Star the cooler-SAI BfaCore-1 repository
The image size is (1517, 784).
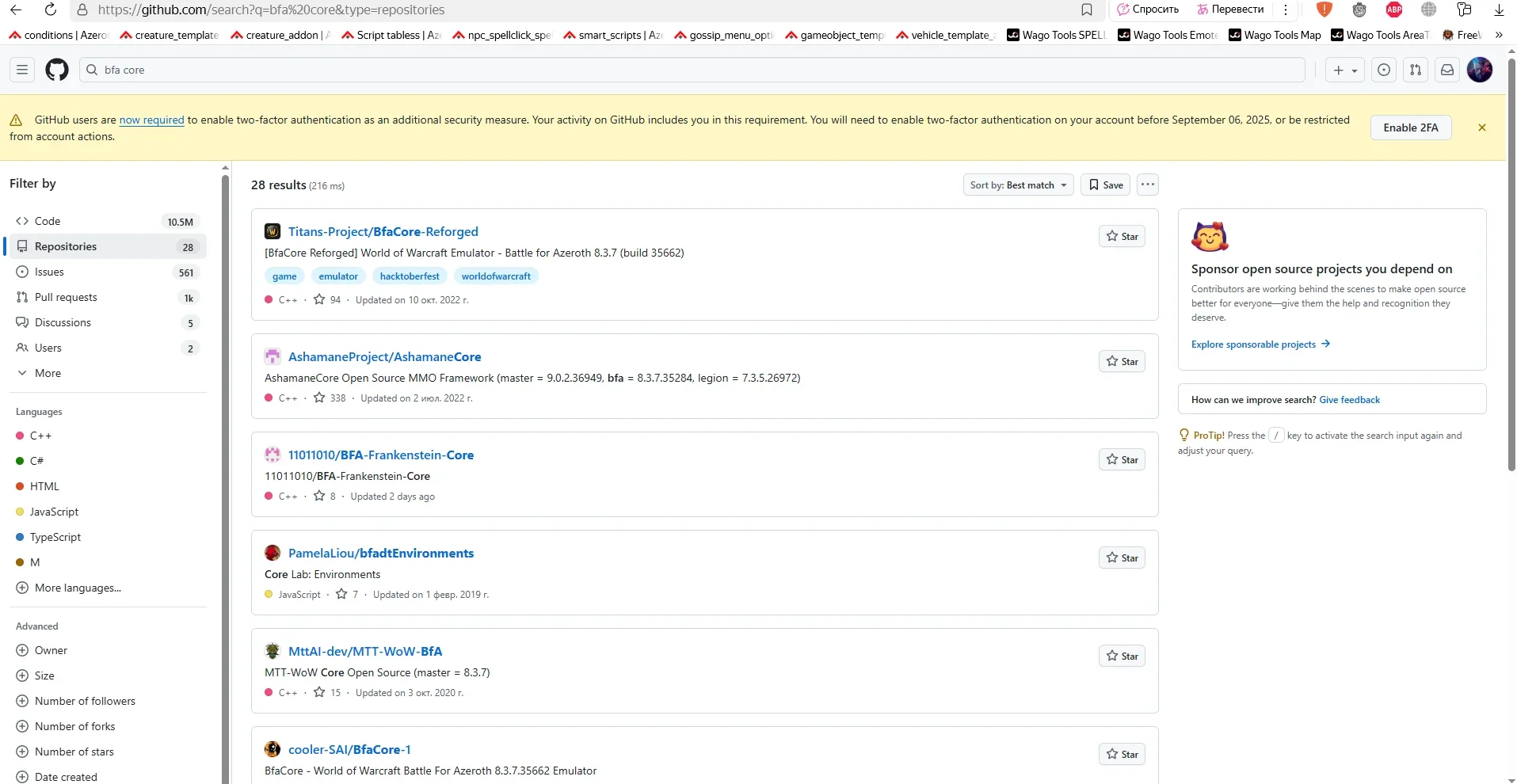tap(1122, 754)
